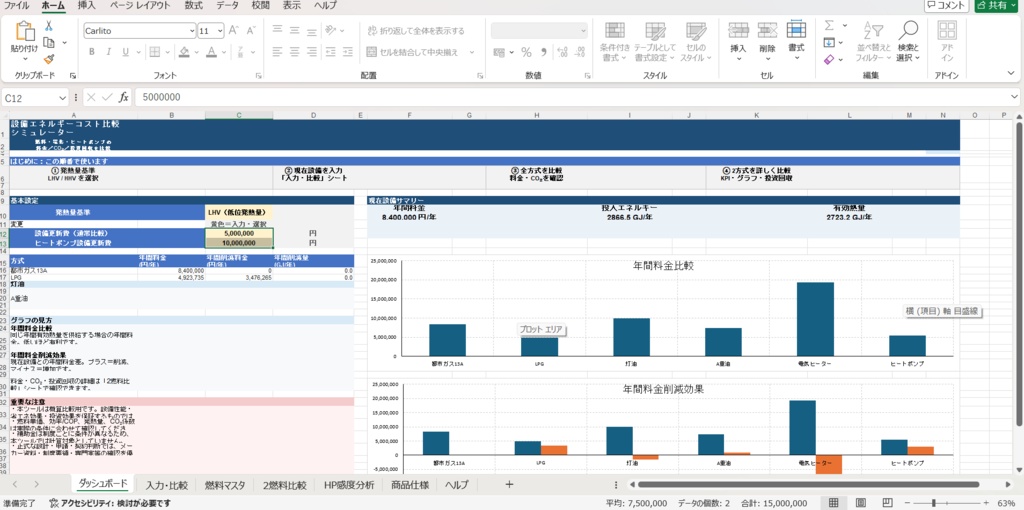Open the merge cells dropdown arrow
Screen dimensions: 1024x510
pyautogui.click(x=473, y=52)
